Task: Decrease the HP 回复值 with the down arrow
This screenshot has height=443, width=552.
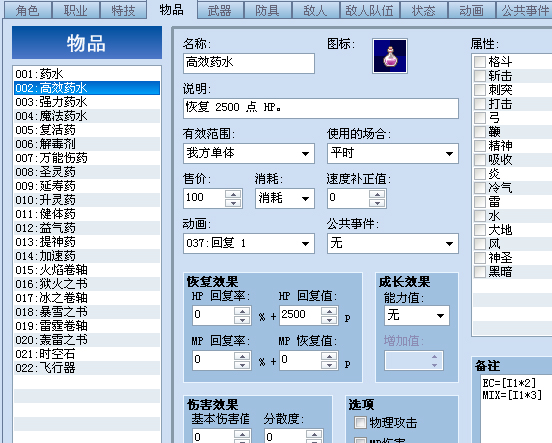Action: 329,320
